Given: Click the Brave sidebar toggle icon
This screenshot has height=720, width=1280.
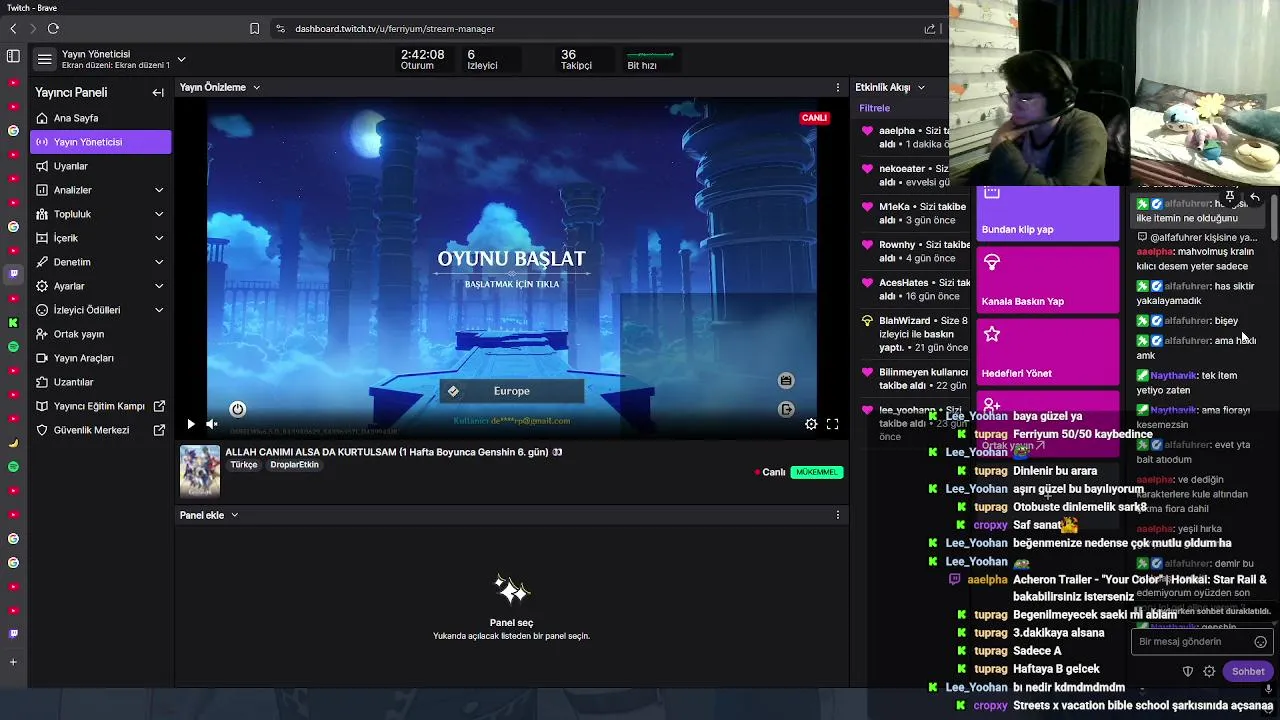Looking at the screenshot, I should pos(13,56).
